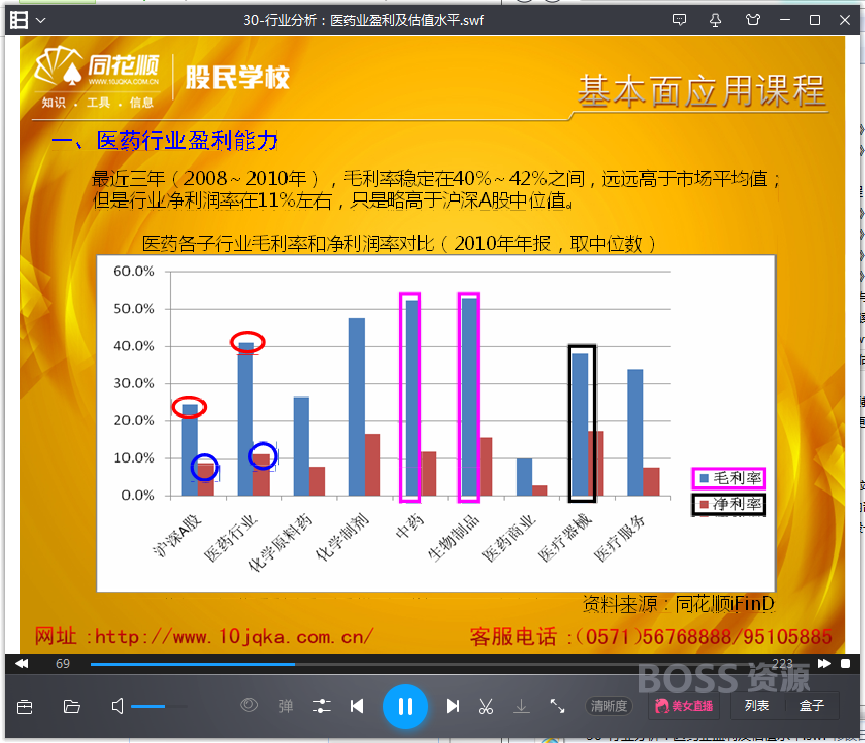
Task: Click the 股民学校 title text
Action: (x=238, y=77)
